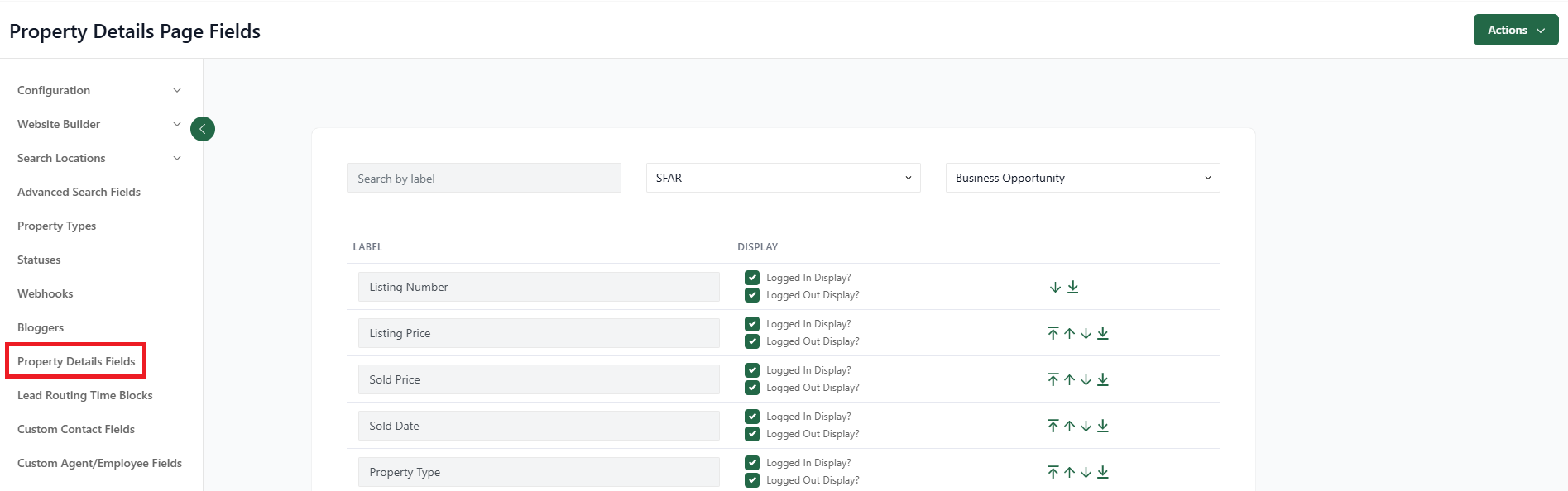Collapse the sidebar with the green arrow button
Image resolution: width=1568 pixels, height=491 pixels.
pyautogui.click(x=203, y=129)
